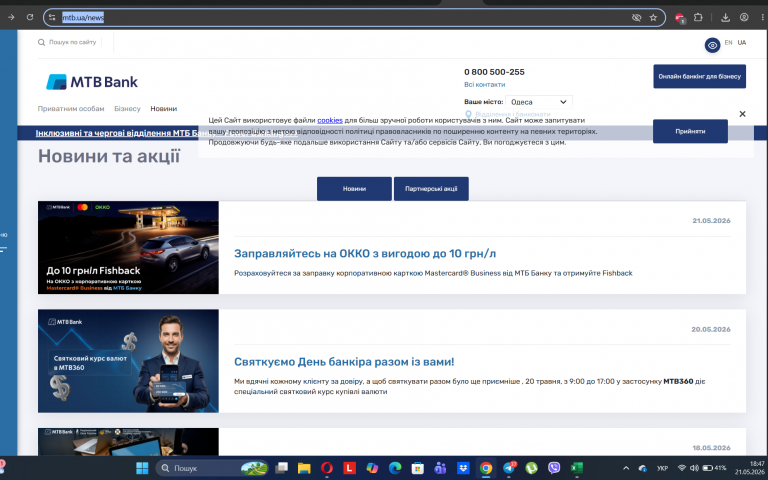Open Microsoft Edge from taskbar
The width and height of the screenshot is (768, 480).
[x=395, y=468]
